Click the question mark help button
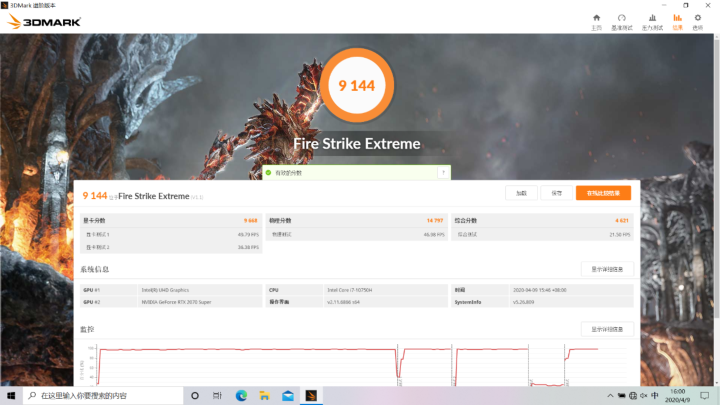 (443, 173)
